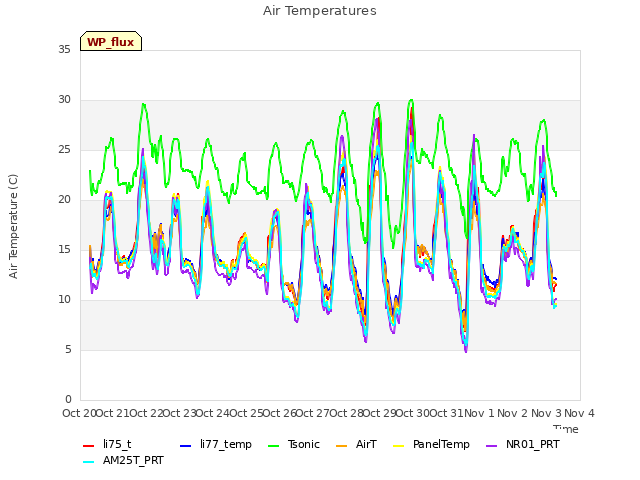Click the 20 y-axis tick label
Image resolution: width=640 pixels, height=480 pixels.
point(64,200)
